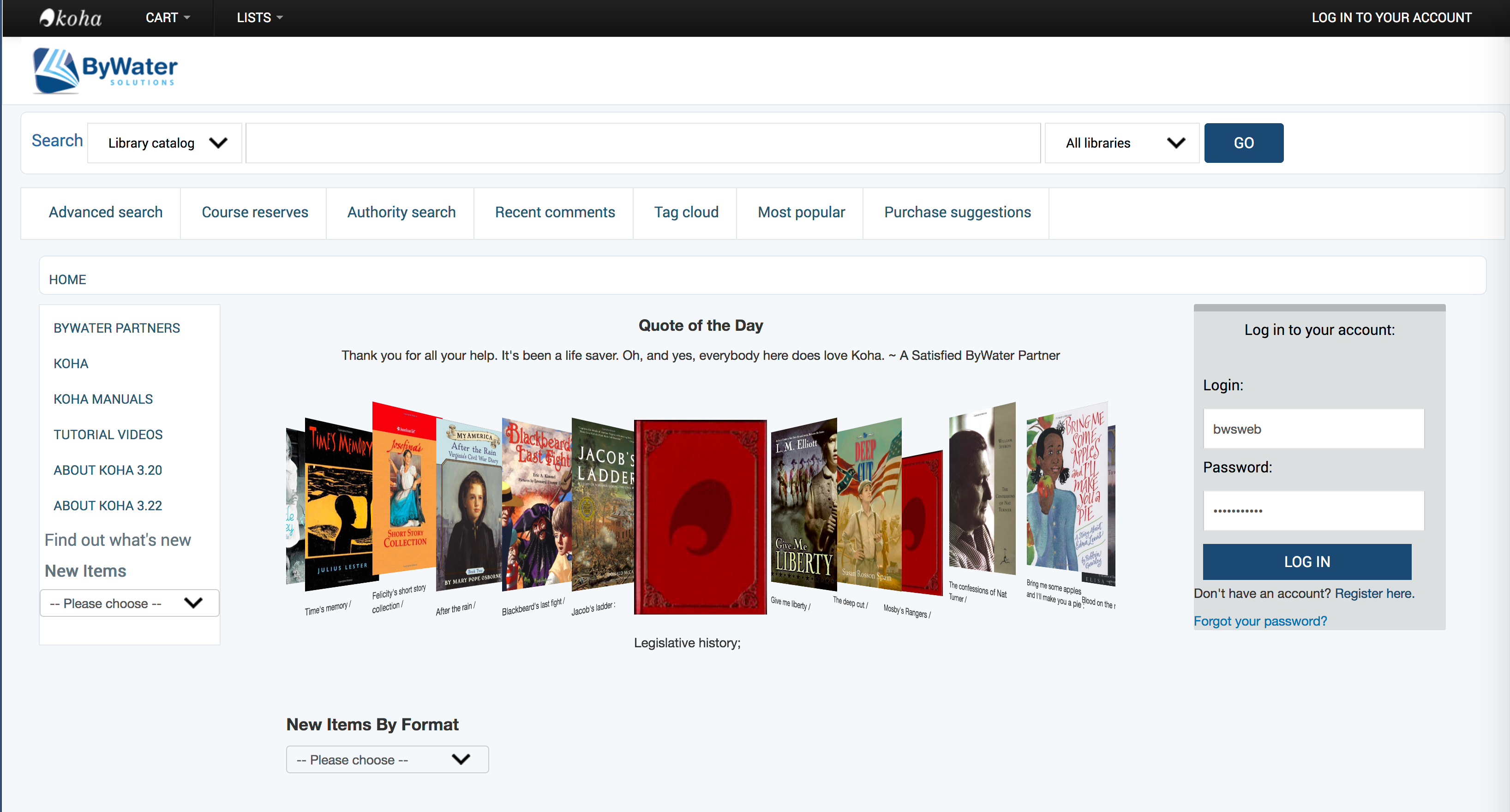This screenshot has width=1510, height=812.
Task: View Recent comments
Action: (555, 212)
